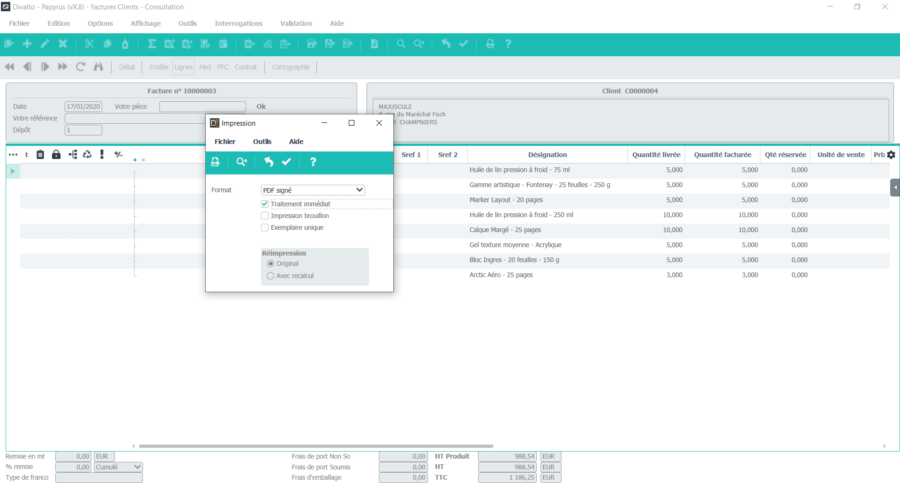
Task: Enable the Impression brouillon checkbox
Action: click(x=265, y=216)
